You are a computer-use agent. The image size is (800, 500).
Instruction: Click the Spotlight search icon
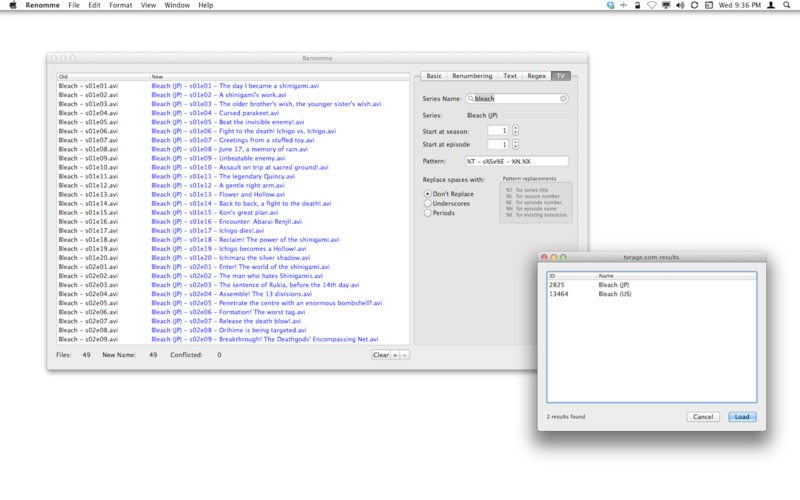pos(787,5)
